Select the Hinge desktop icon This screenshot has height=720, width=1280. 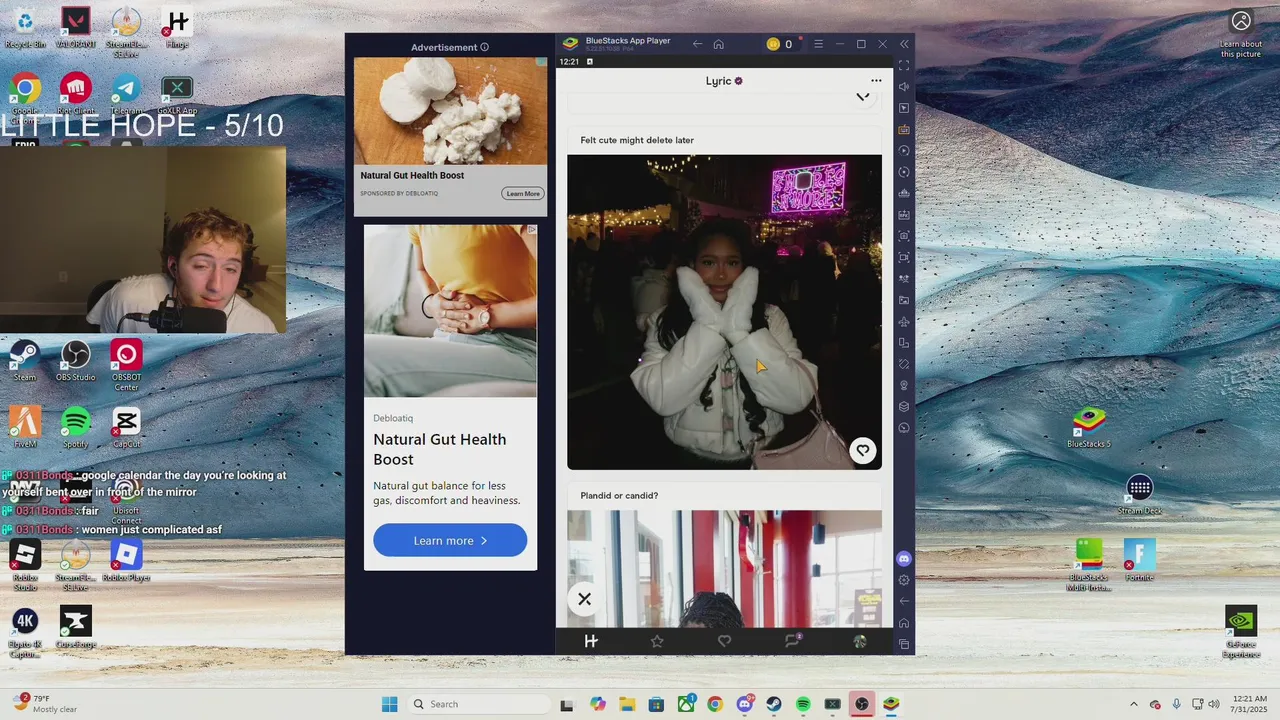click(x=177, y=28)
